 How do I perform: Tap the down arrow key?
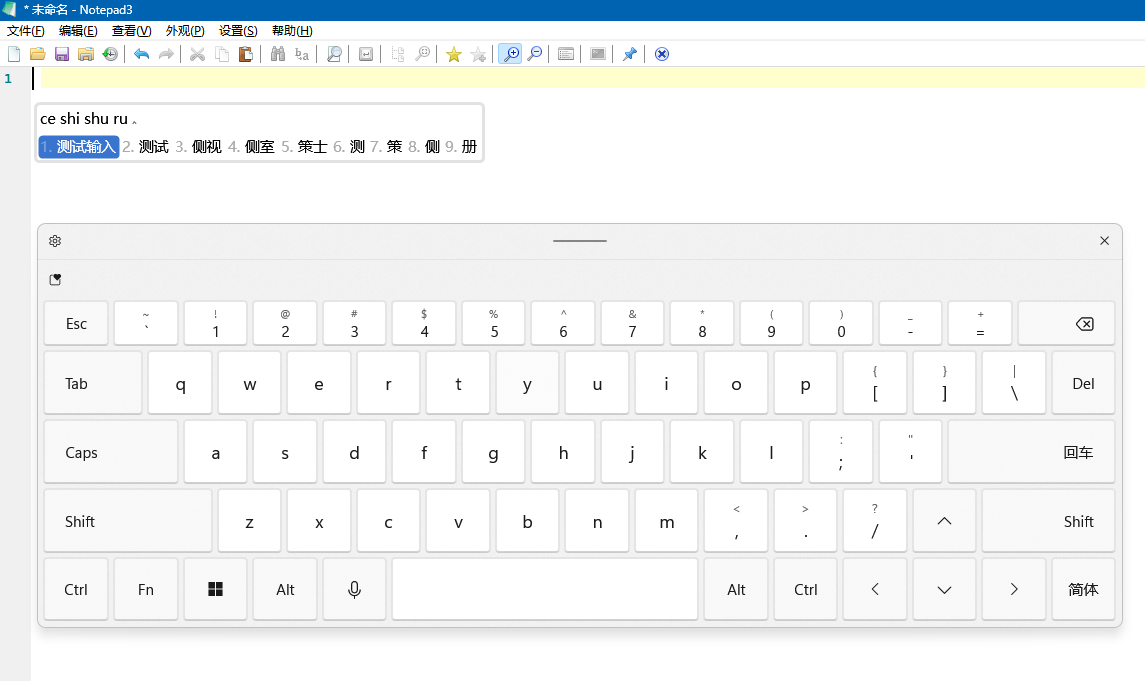click(x=944, y=590)
